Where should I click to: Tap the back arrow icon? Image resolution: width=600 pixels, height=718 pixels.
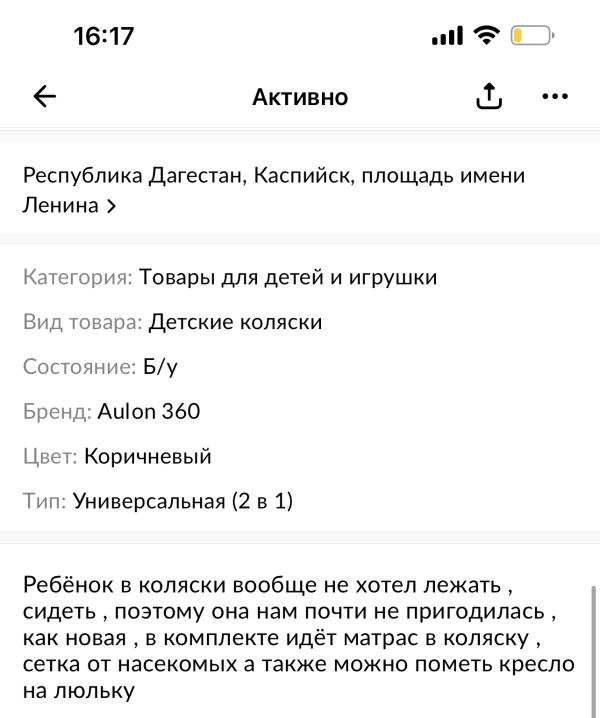(45, 97)
